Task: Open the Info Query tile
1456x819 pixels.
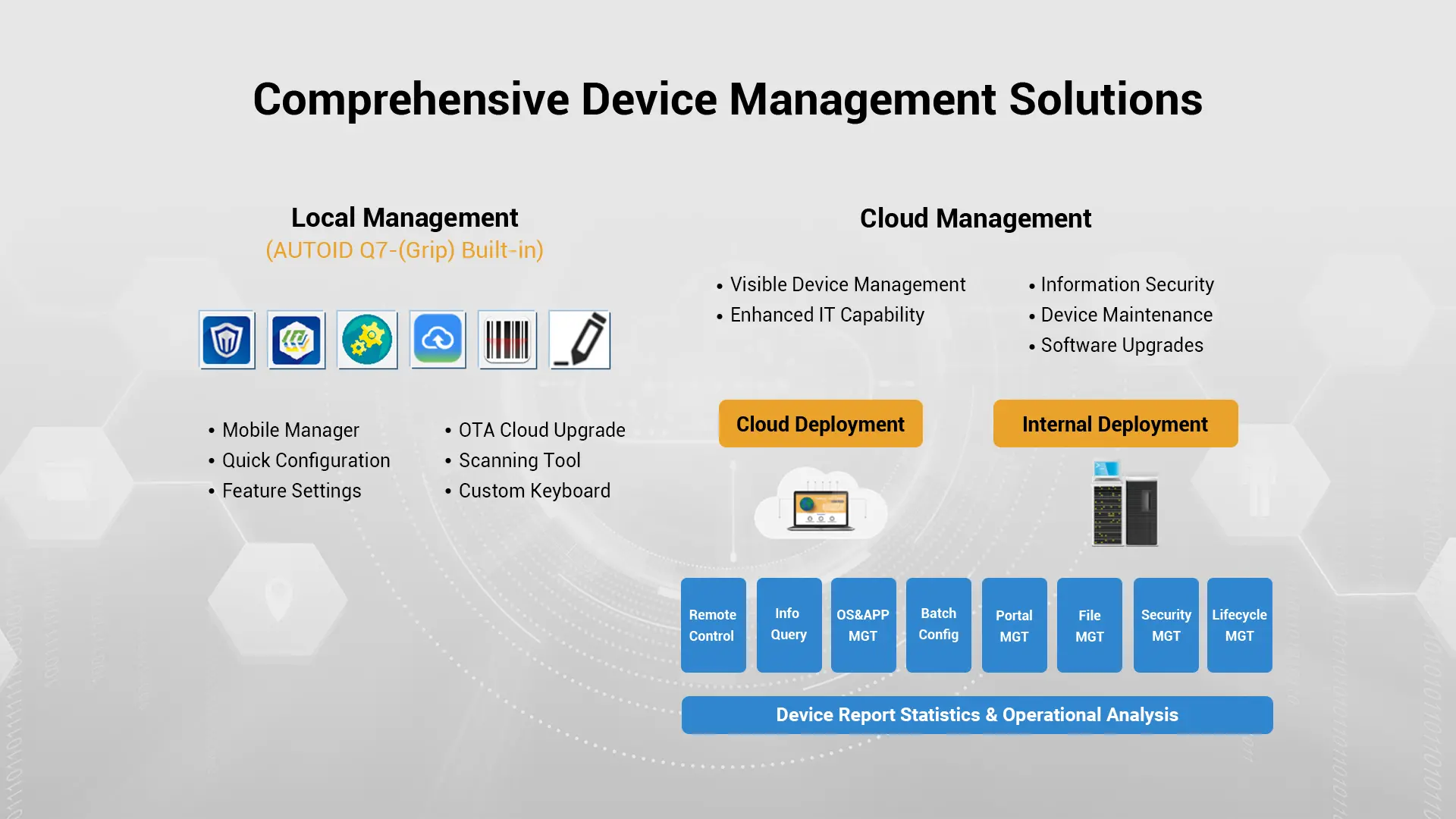Action: [789, 625]
